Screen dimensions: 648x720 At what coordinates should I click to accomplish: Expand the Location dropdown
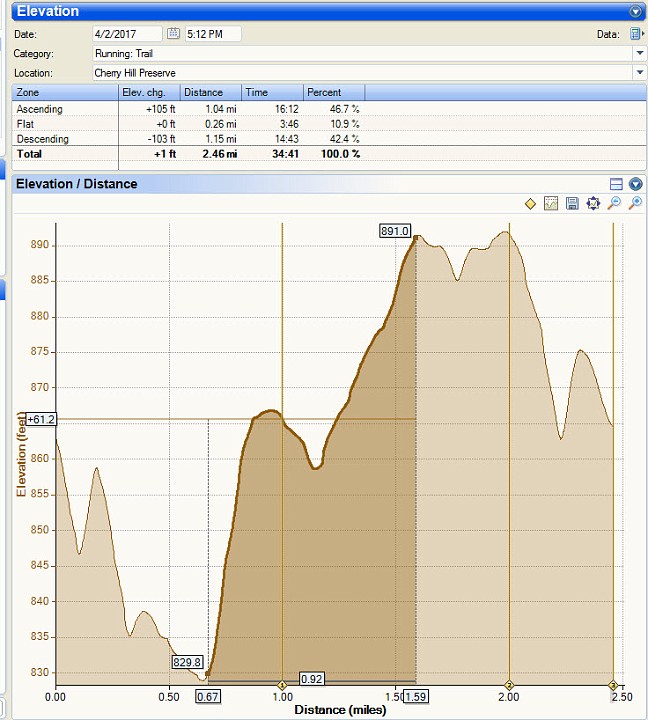(x=639, y=73)
